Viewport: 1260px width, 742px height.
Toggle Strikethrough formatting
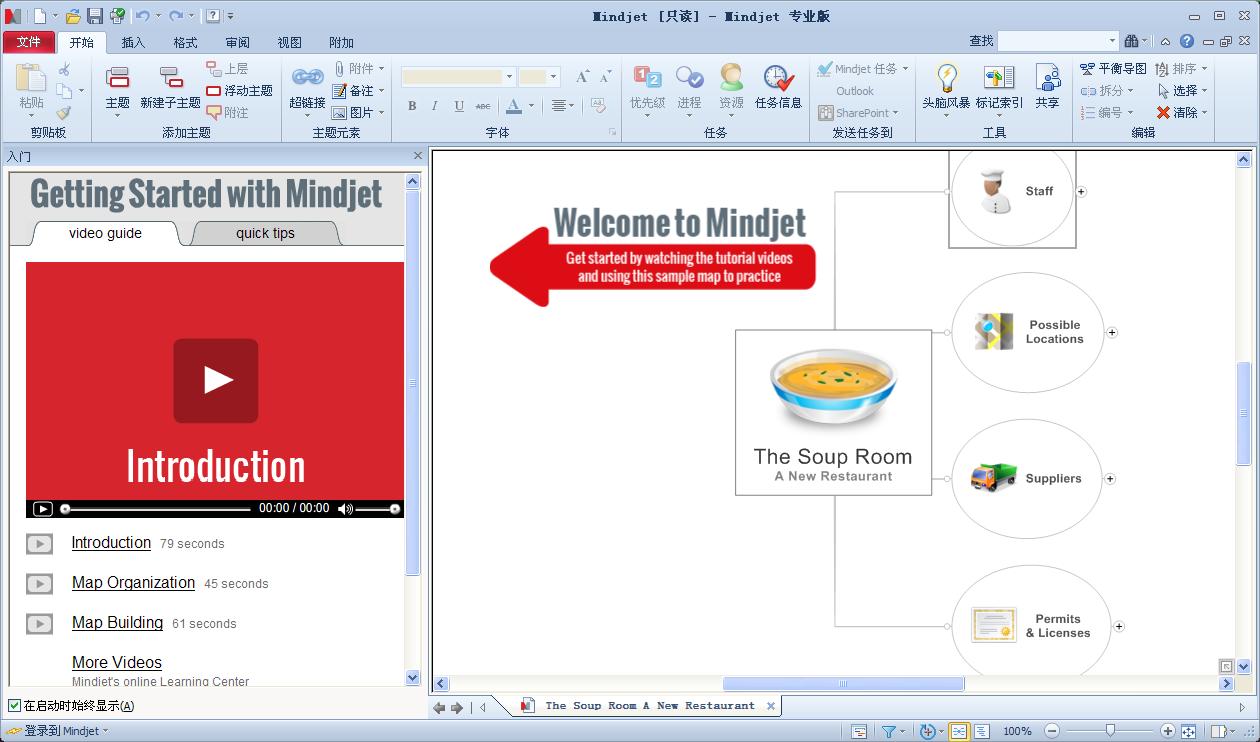coord(483,106)
